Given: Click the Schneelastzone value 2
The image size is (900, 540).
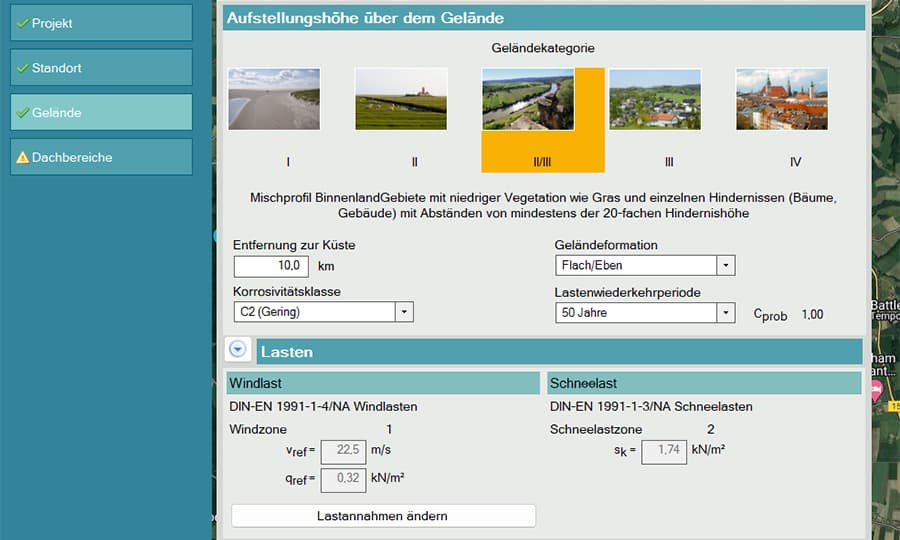Looking at the screenshot, I should coord(711,429).
